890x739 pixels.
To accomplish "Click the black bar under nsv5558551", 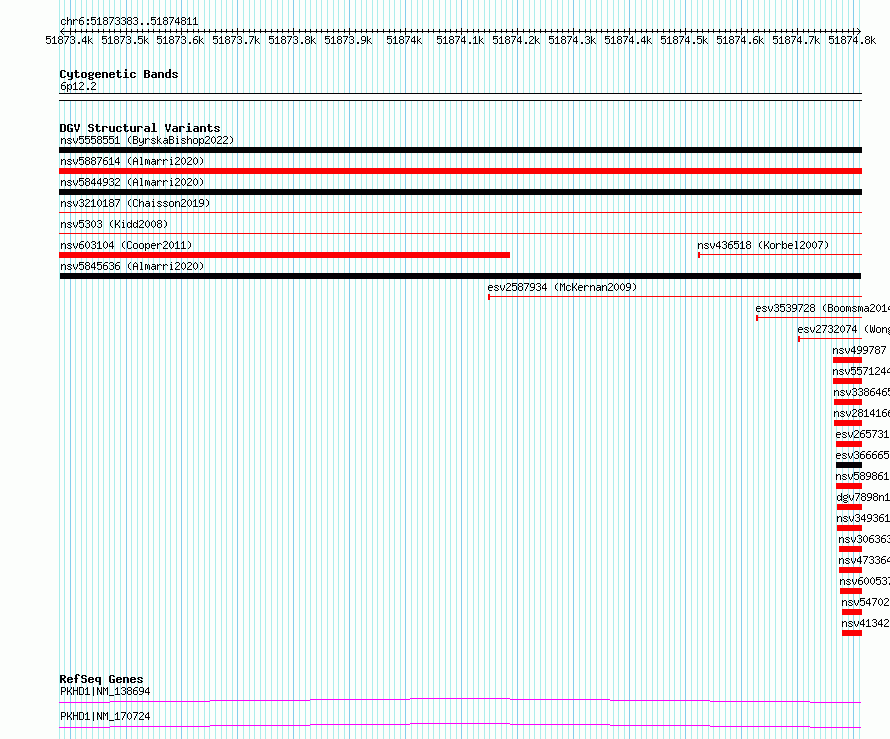I will [x=460, y=150].
